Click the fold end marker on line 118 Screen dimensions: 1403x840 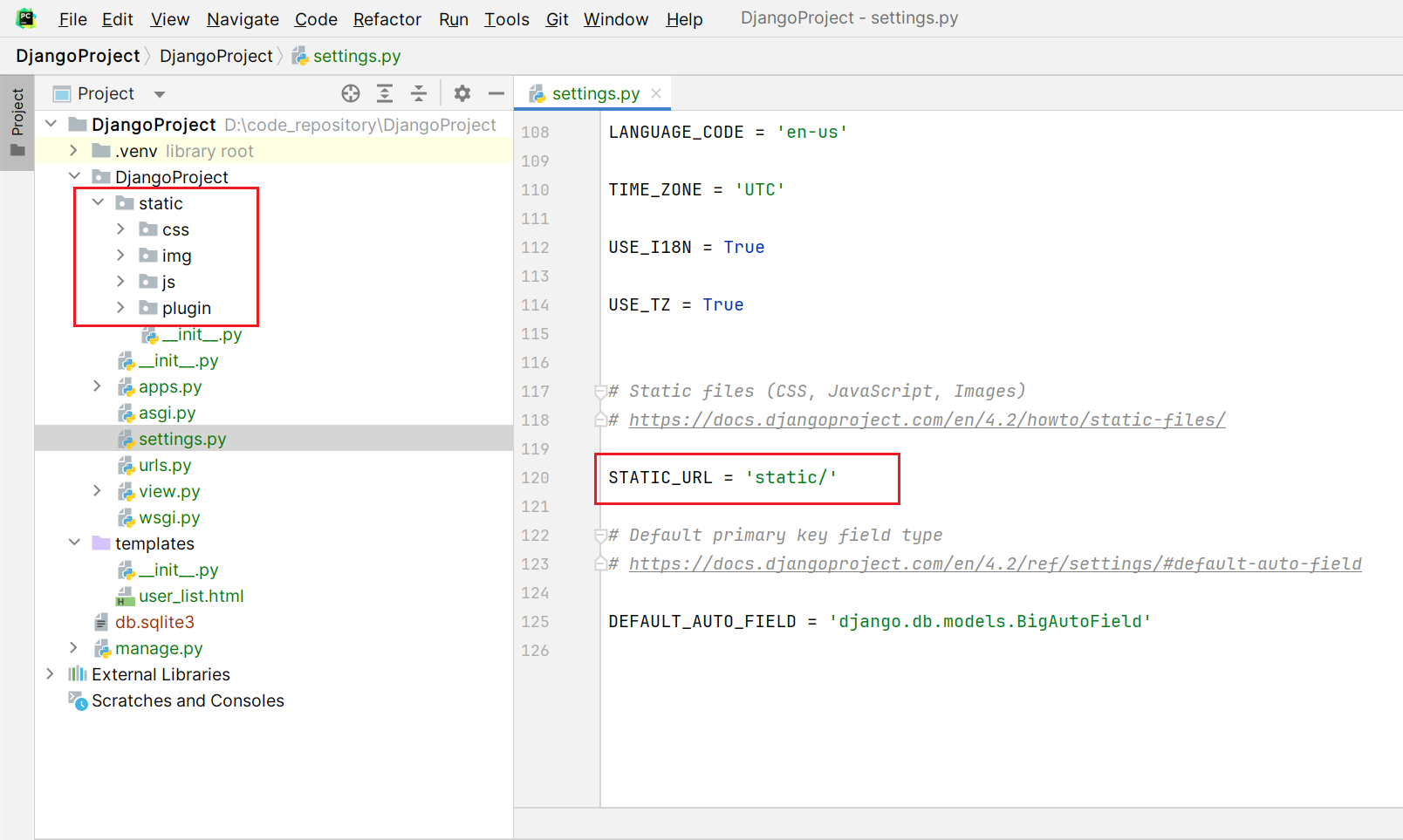[600, 420]
